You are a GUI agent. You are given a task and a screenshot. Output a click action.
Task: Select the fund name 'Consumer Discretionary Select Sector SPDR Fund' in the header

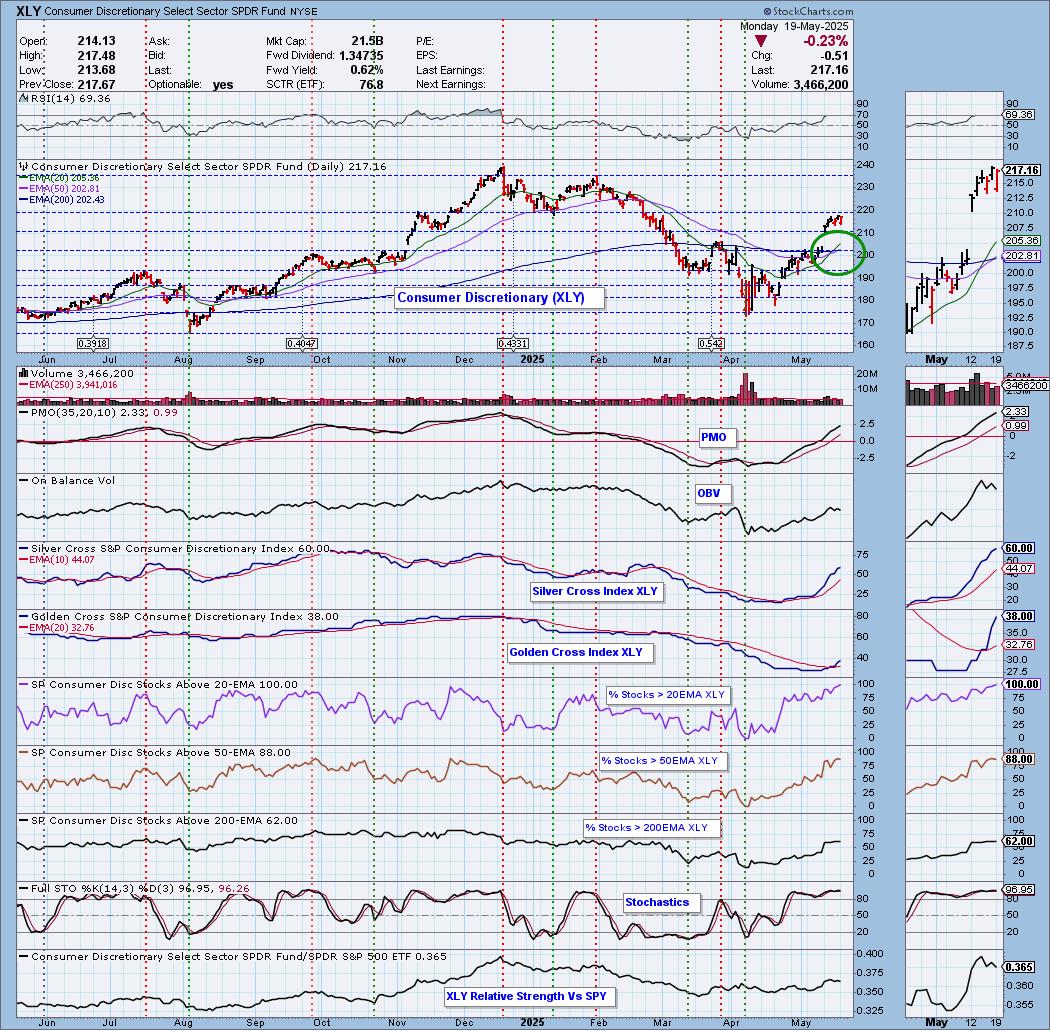[x=165, y=11]
